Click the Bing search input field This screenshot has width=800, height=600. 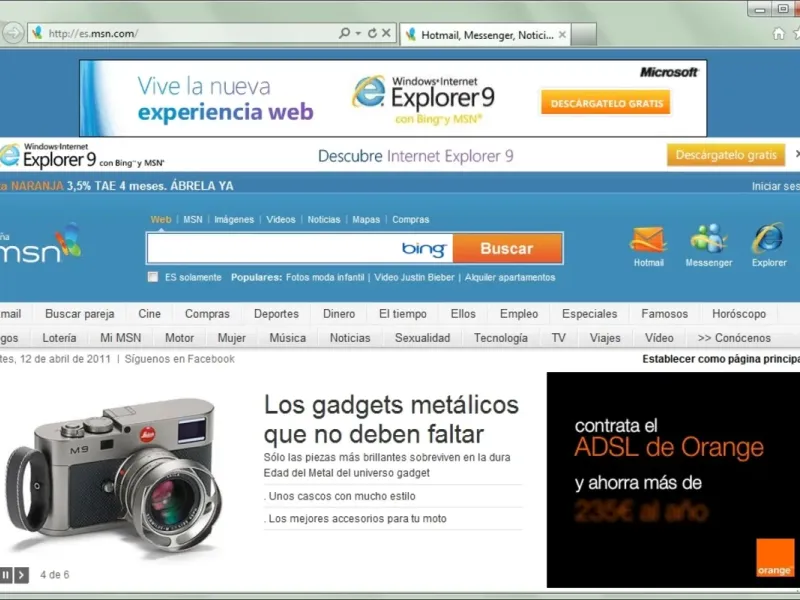click(299, 248)
